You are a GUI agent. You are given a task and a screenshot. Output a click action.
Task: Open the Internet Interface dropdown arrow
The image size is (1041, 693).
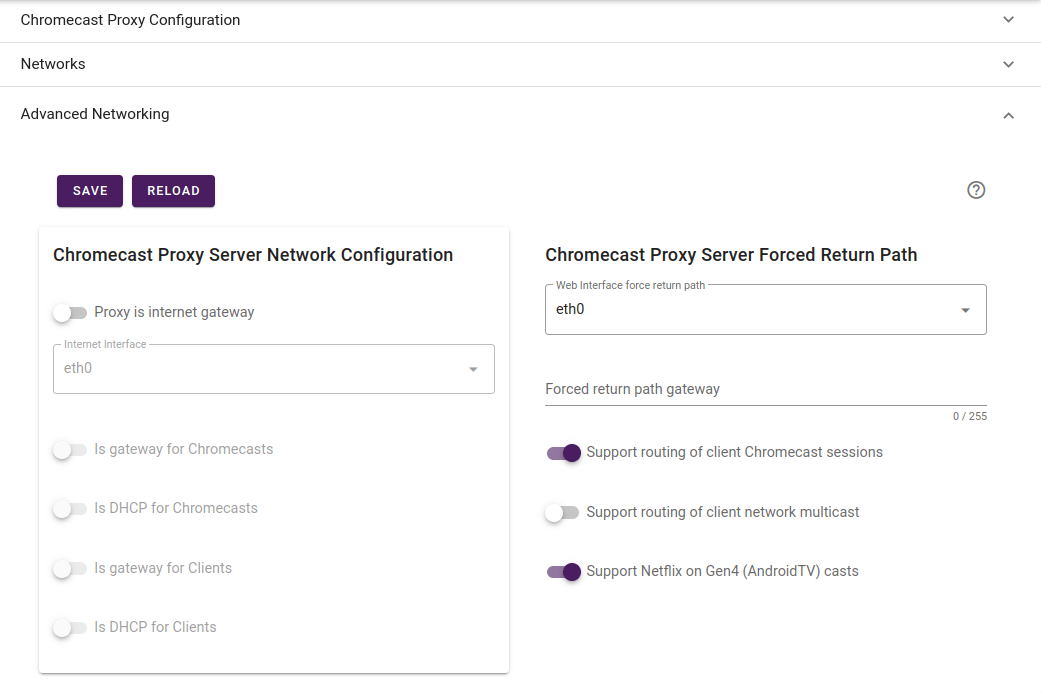pyautogui.click(x=473, y=369)
